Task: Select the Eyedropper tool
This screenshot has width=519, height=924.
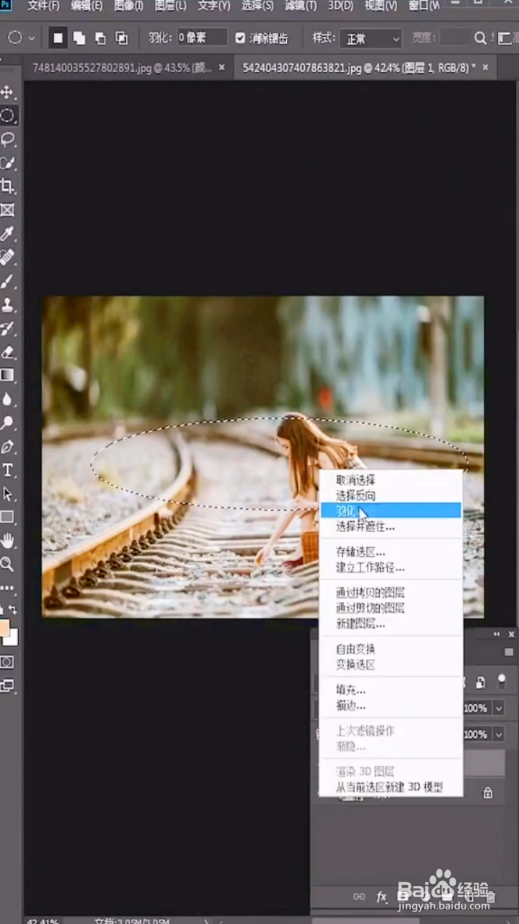Action: pyautogui.click(x=7, y=233)
